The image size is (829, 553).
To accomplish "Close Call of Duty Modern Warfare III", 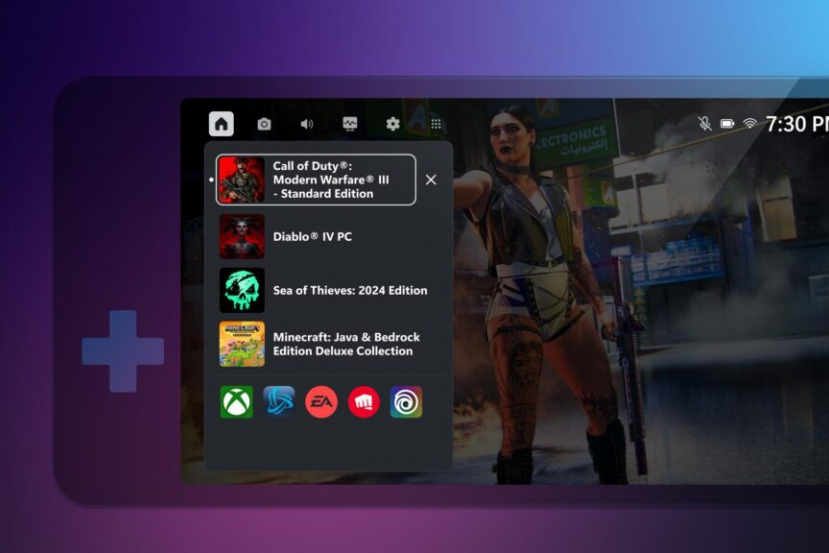I will (431, 180).
